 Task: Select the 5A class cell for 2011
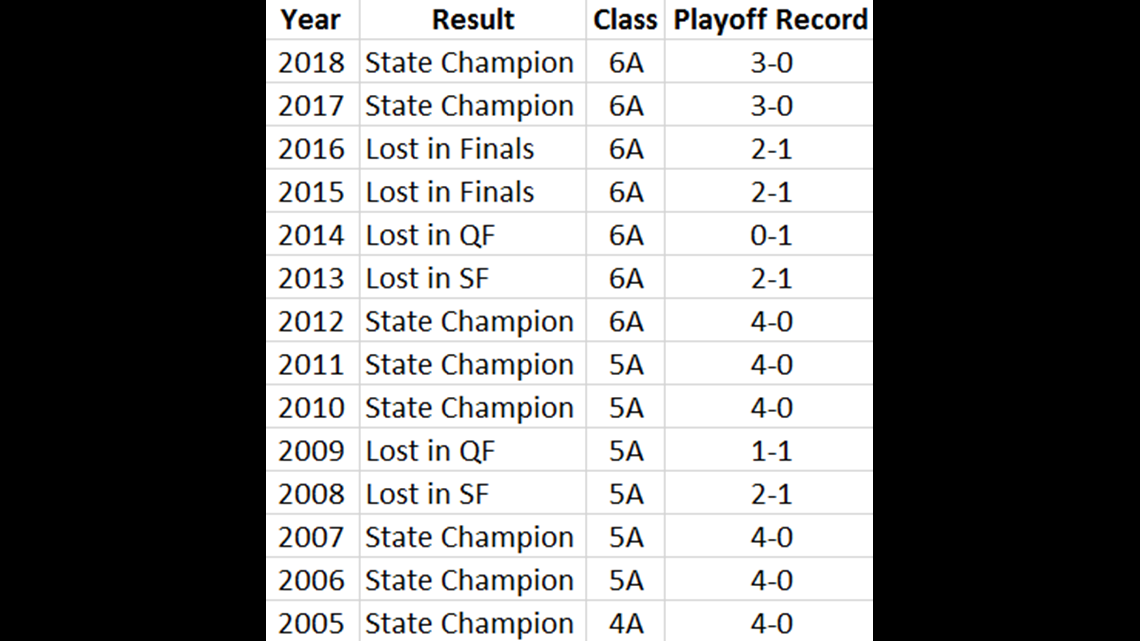pos(625,364)
